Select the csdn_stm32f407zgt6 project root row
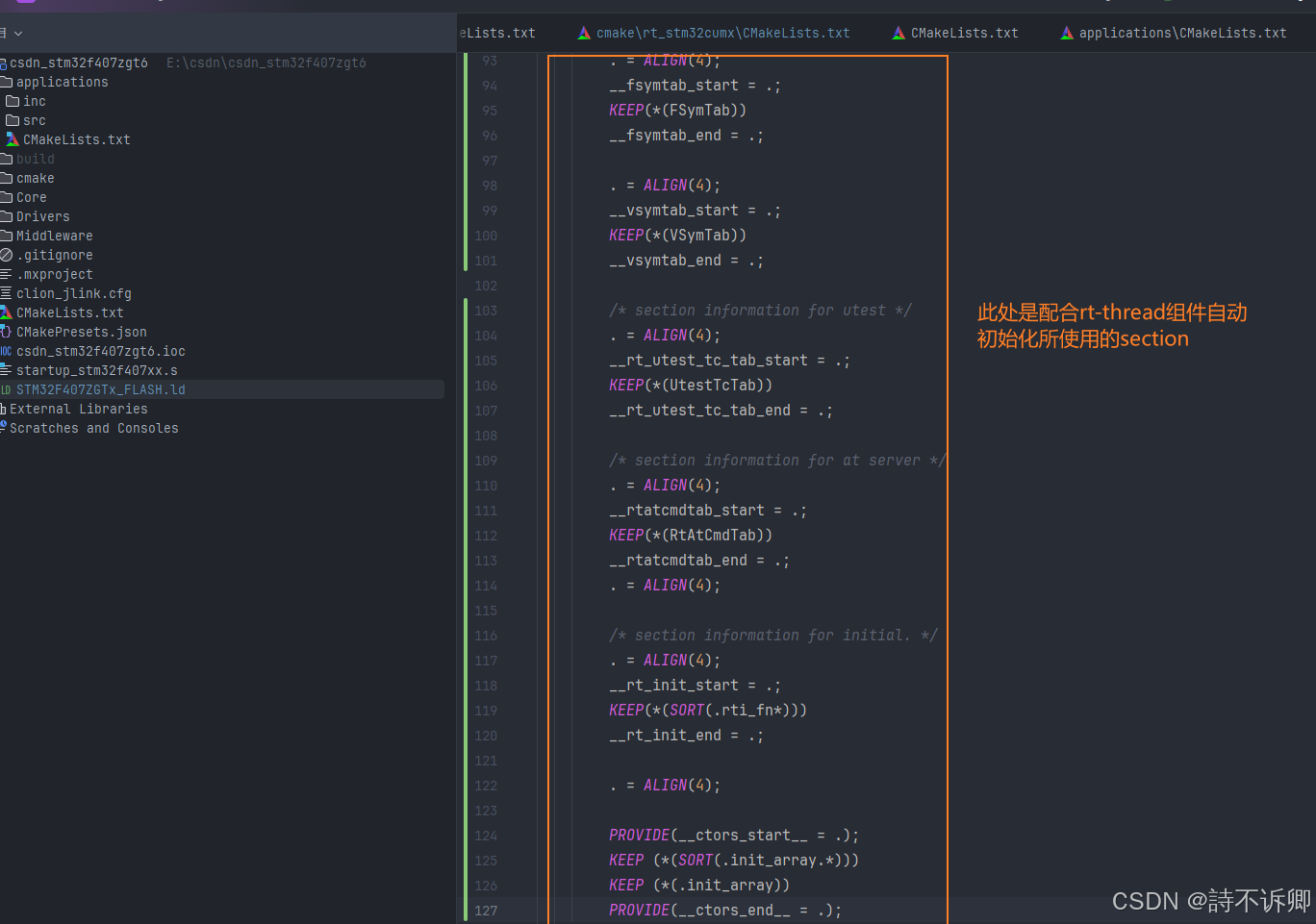This screenshot has height=924, width=1316. (222, 62)
